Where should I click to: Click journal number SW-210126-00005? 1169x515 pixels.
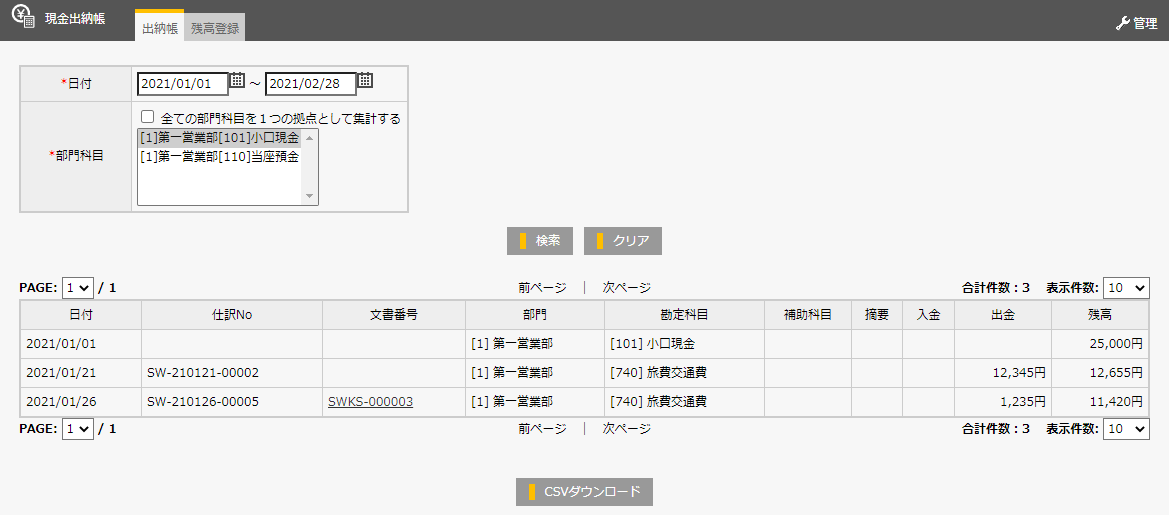[203, 402]
